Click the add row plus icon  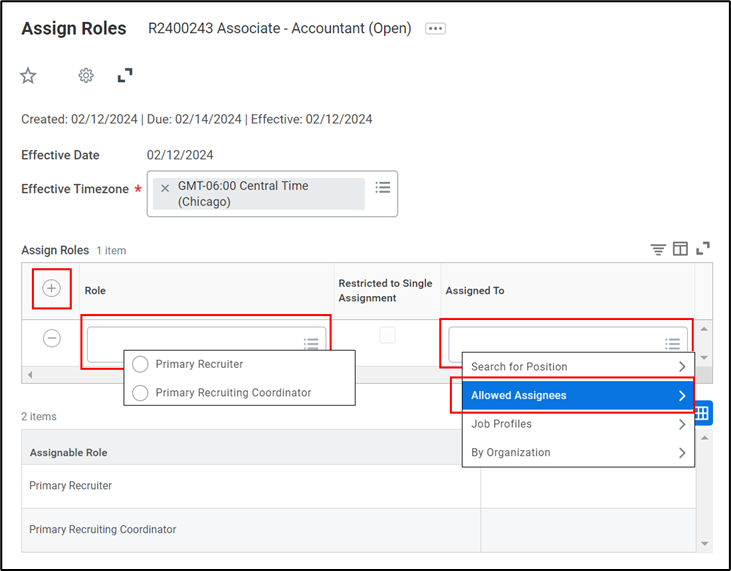tap(52, 289)
